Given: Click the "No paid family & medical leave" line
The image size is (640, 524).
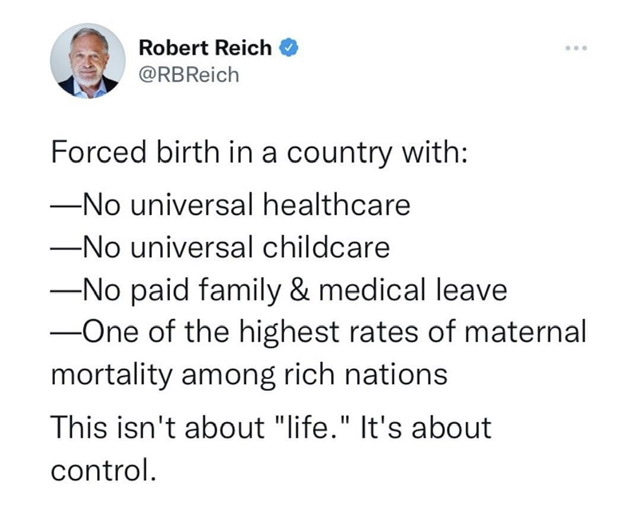Looking at the screenshot, I should [279, 291].
